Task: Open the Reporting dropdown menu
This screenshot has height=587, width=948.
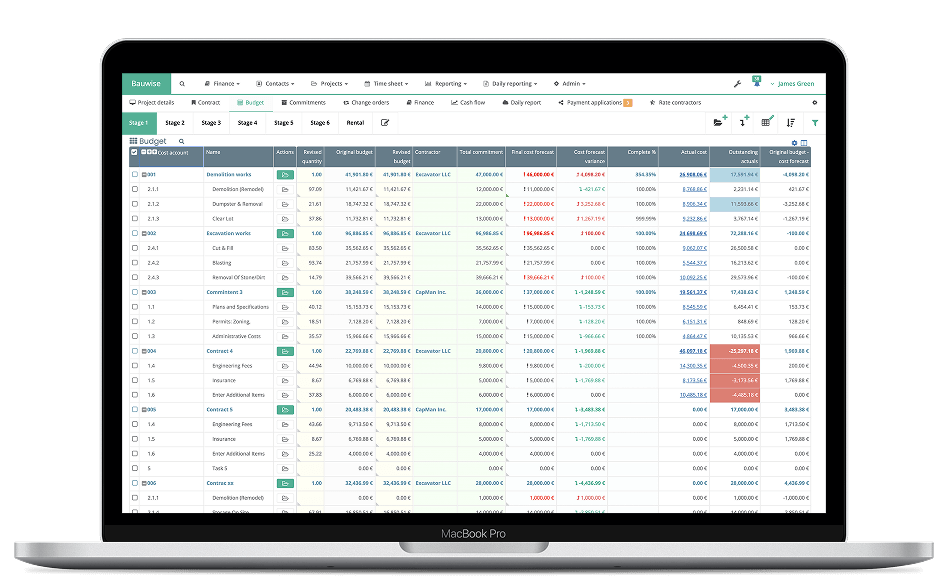Action: point(446,83)
